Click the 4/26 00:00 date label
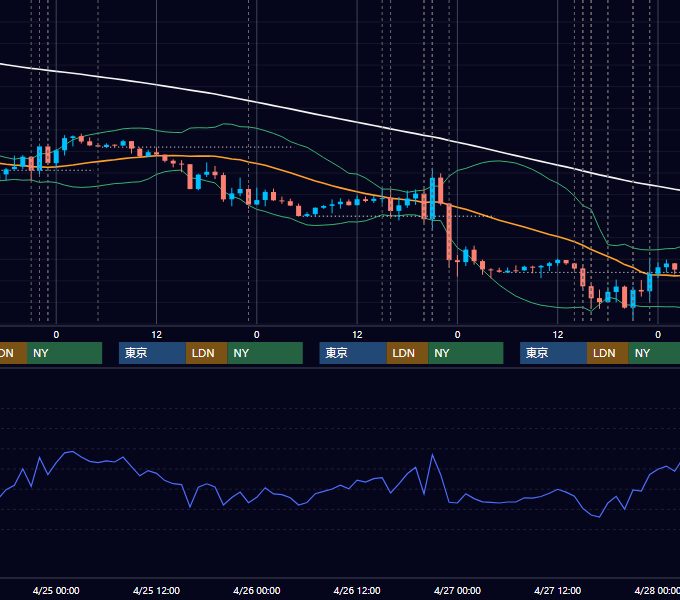 pyautogui.click(x=257, y=590)
